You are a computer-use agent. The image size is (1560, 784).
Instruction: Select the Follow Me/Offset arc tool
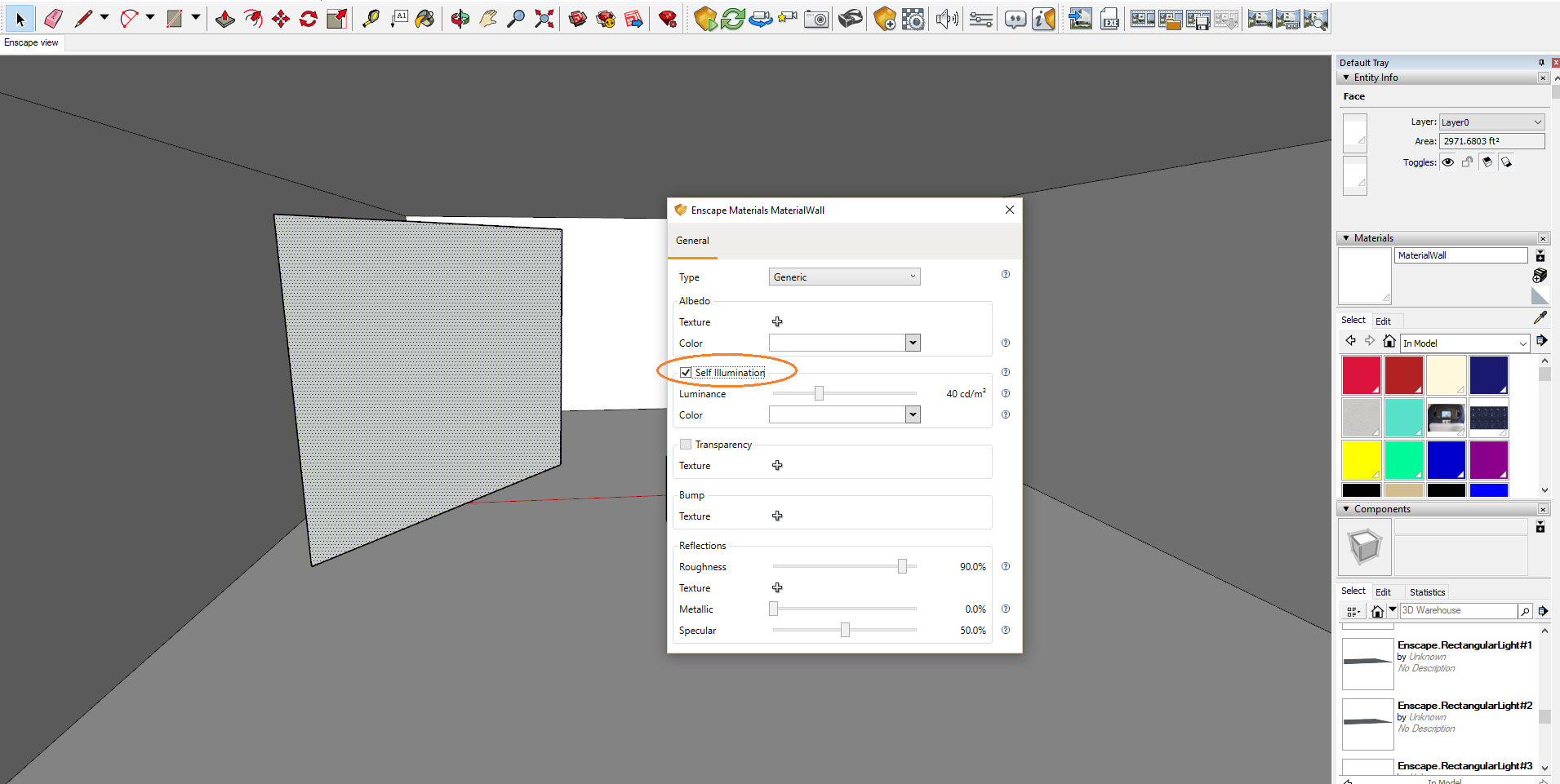[253, 19]
